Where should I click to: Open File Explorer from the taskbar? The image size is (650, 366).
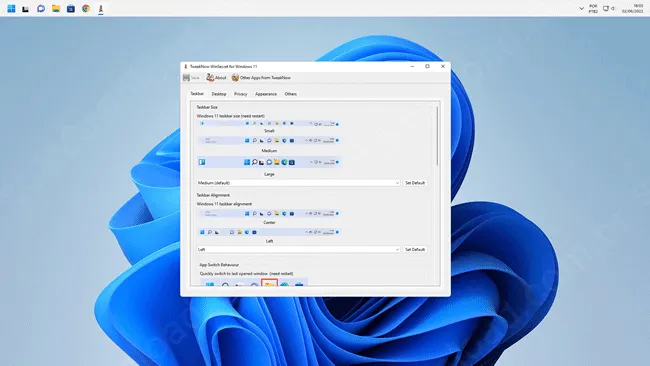click(56, 8)
